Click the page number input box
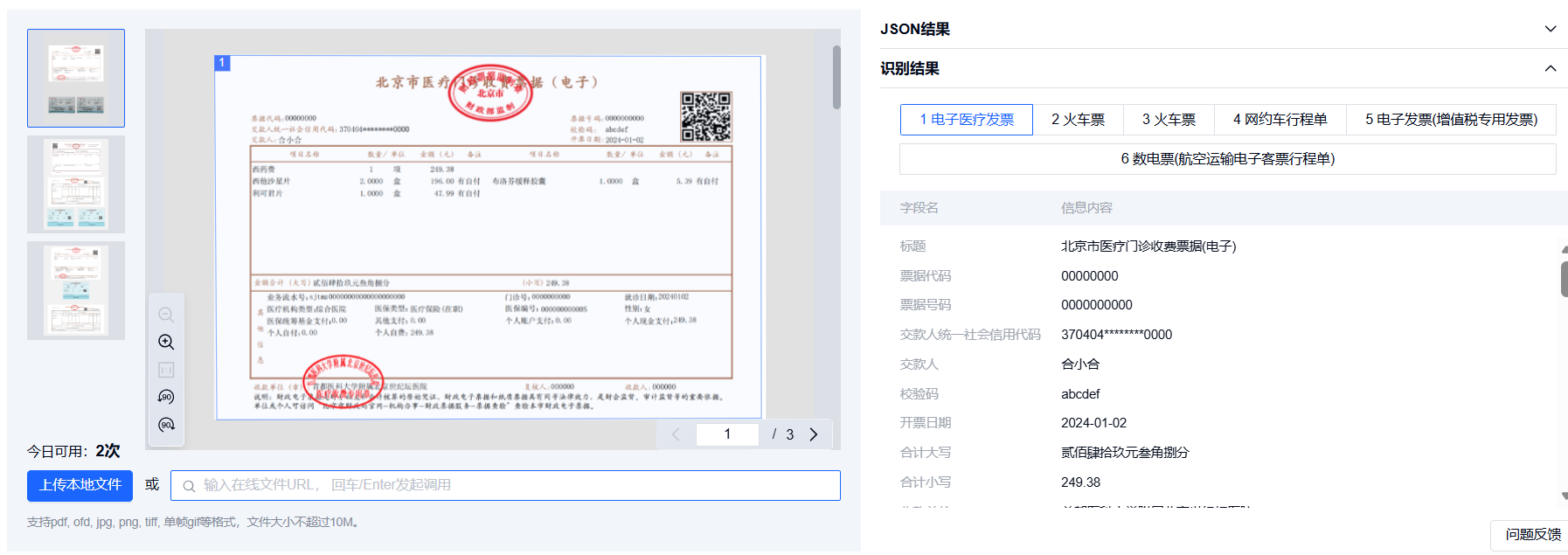 727,434
